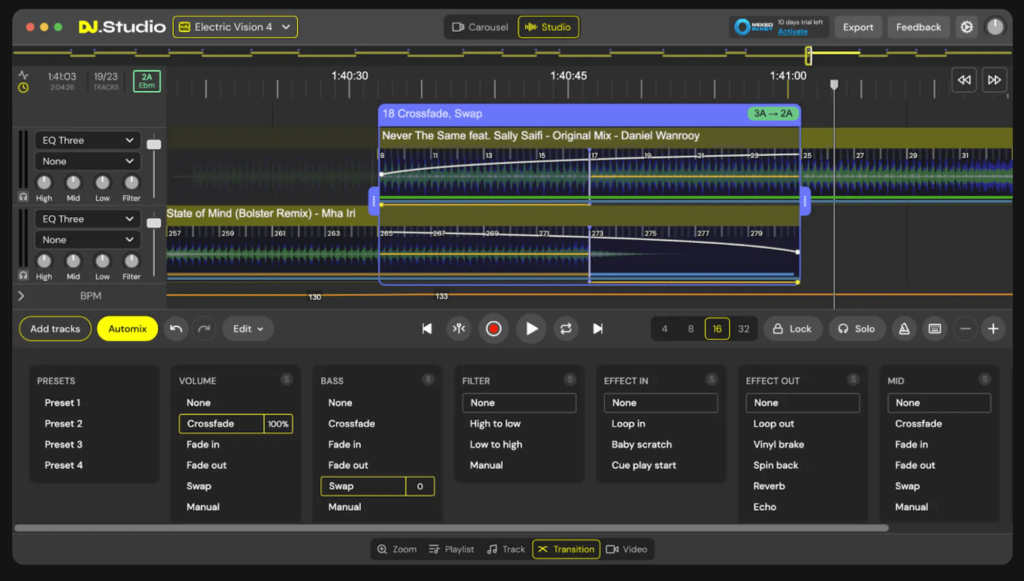Screen dimensions: 1024x581
Task: Click the horizontal scrollbar in transition panel
Action: point(451,527)
